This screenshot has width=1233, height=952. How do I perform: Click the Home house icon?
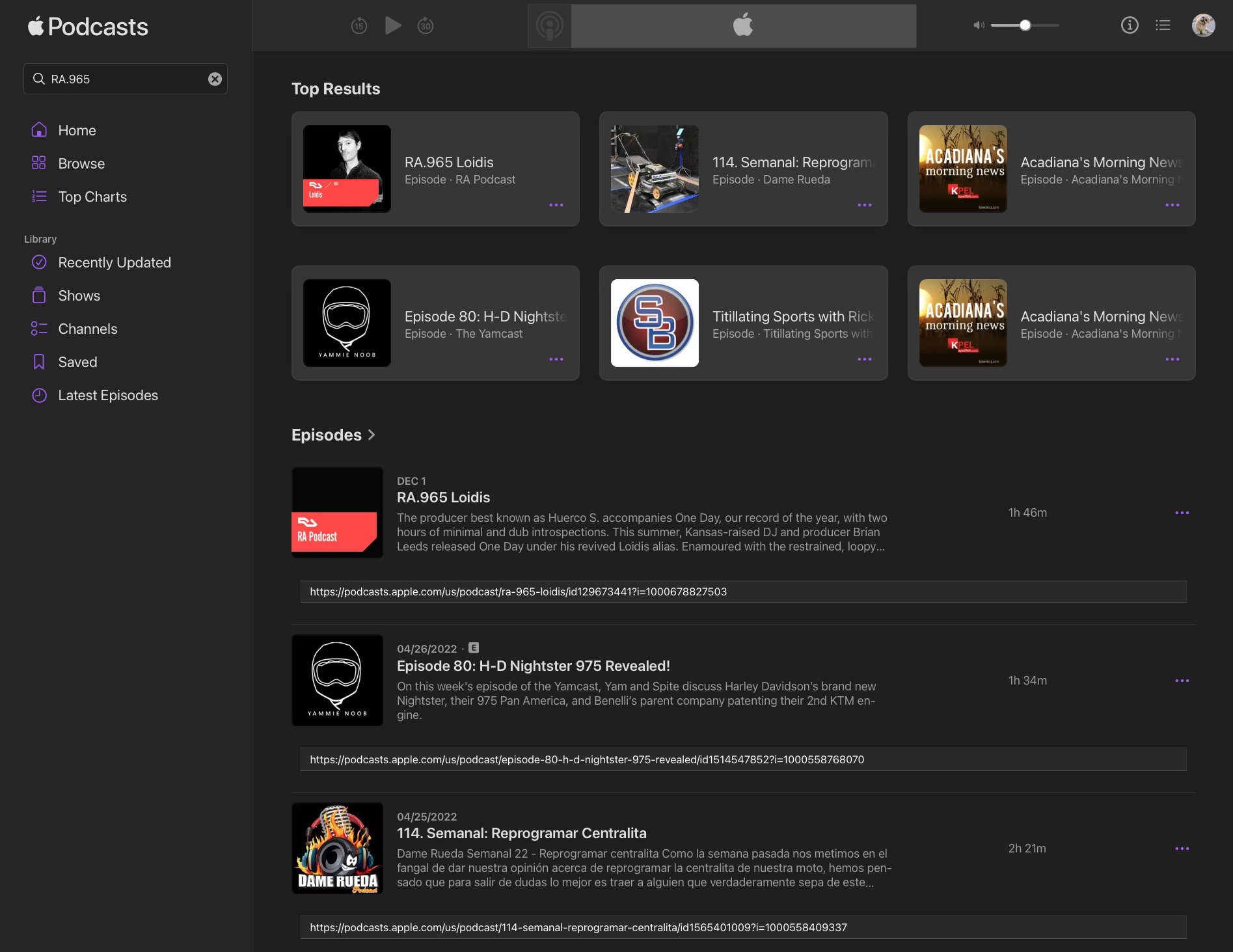tap(39, 129)
